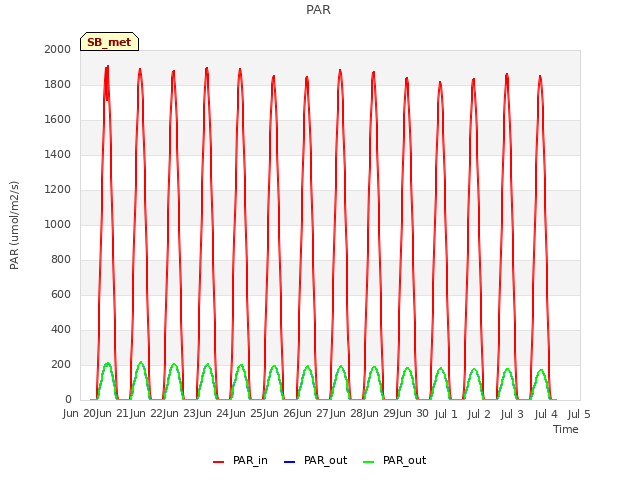Click the 1400 y-axis tick label
Viewport: 640px width, 480px height.
point(58,154)
